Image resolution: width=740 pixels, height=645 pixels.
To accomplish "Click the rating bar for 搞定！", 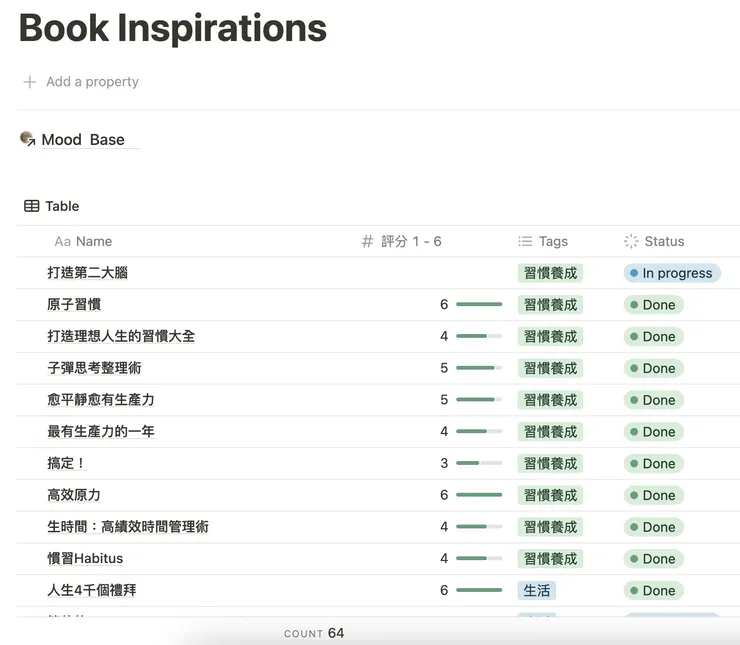I will [x=478, y=463].
